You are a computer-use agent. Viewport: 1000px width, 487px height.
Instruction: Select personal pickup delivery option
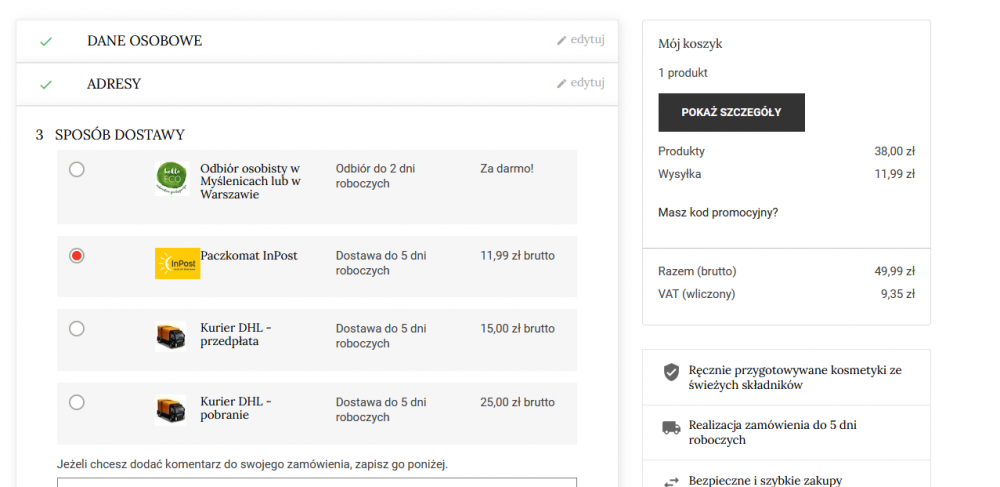click(x=77, y=170)
